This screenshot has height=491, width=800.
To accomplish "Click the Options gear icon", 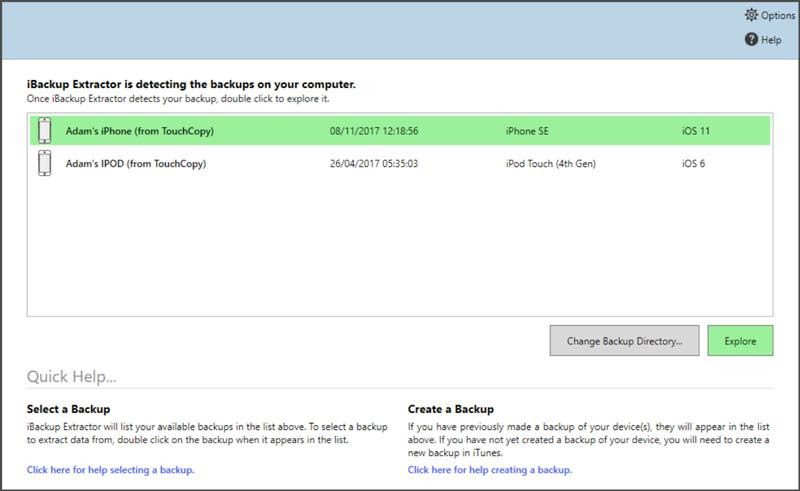I will (x=751, y=15).
